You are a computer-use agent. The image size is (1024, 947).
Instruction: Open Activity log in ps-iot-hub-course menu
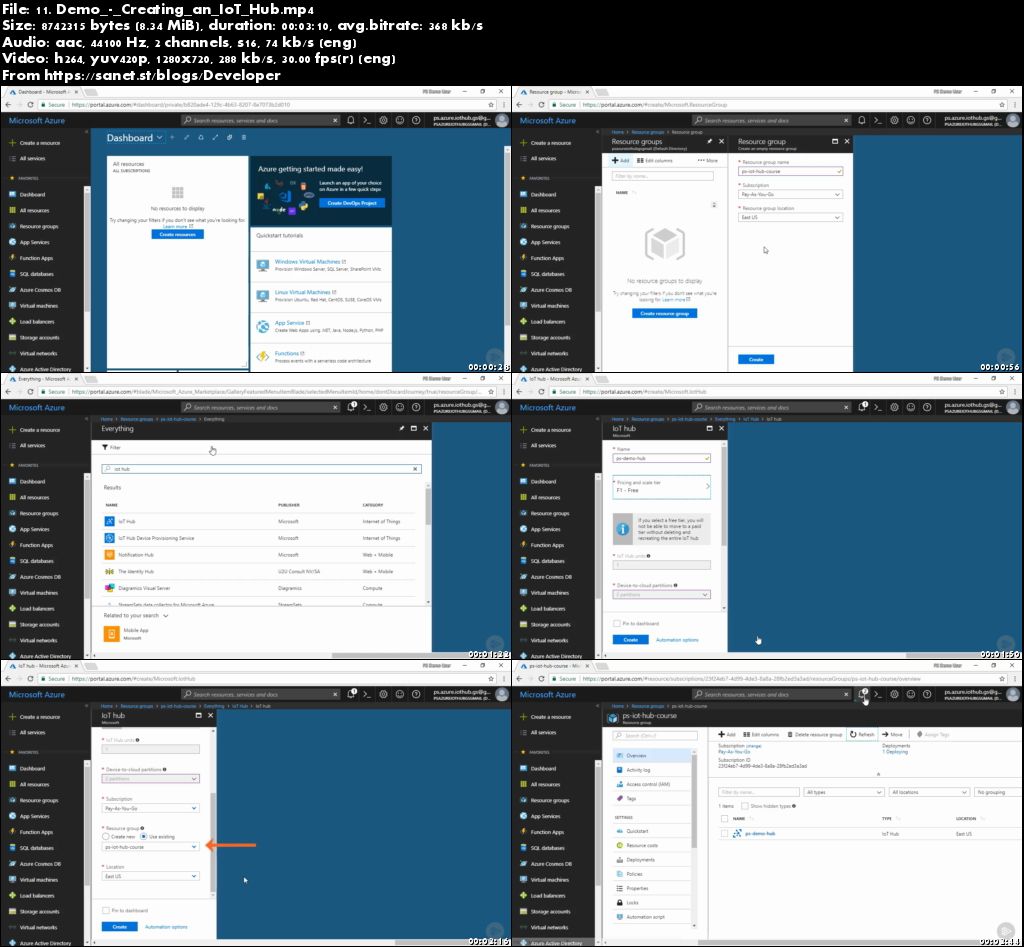653,770
